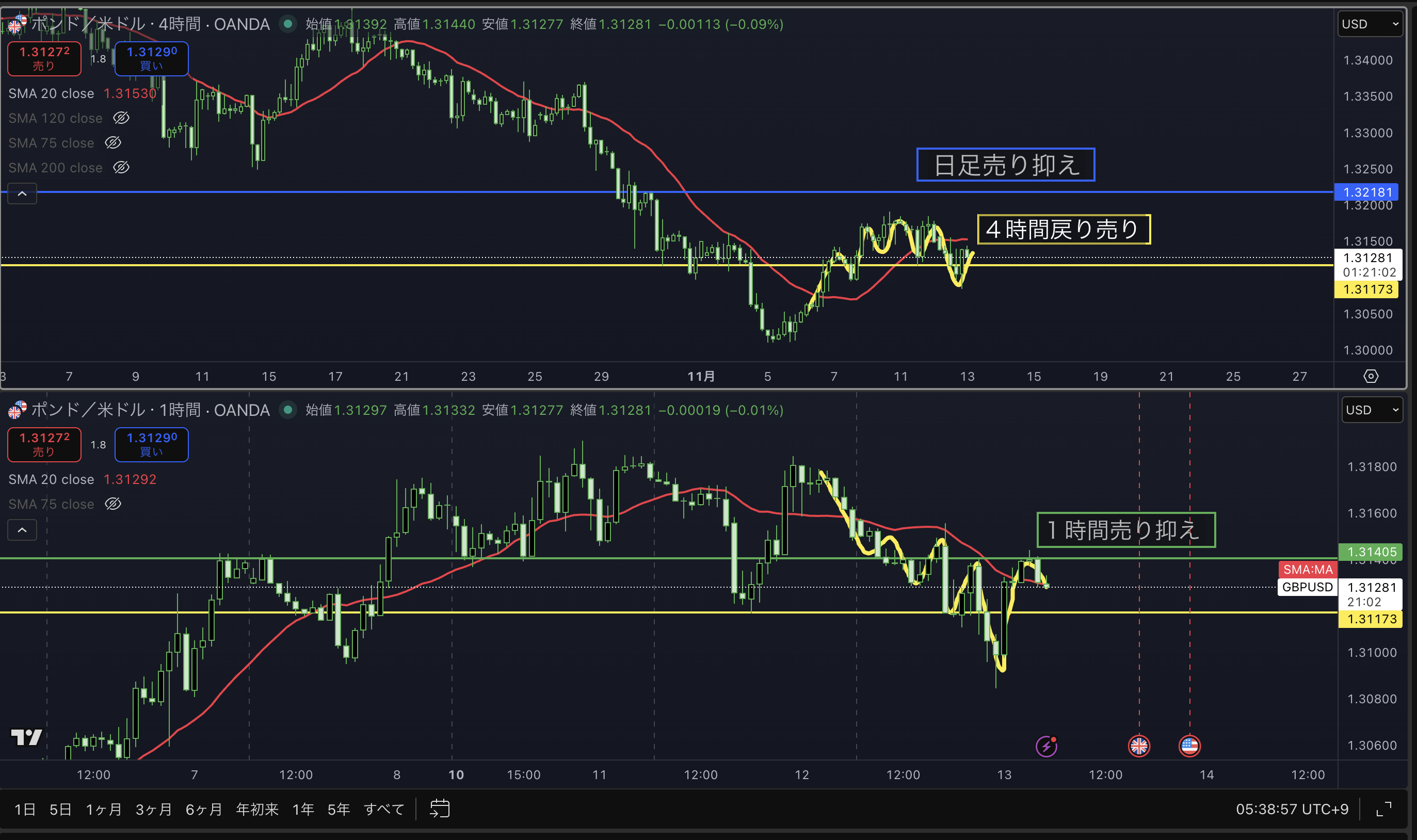Viewport: 1417px width, 840px height.
Task: Click the US economic event marker
Action: pyautogui.click(x=1189, y=746)
